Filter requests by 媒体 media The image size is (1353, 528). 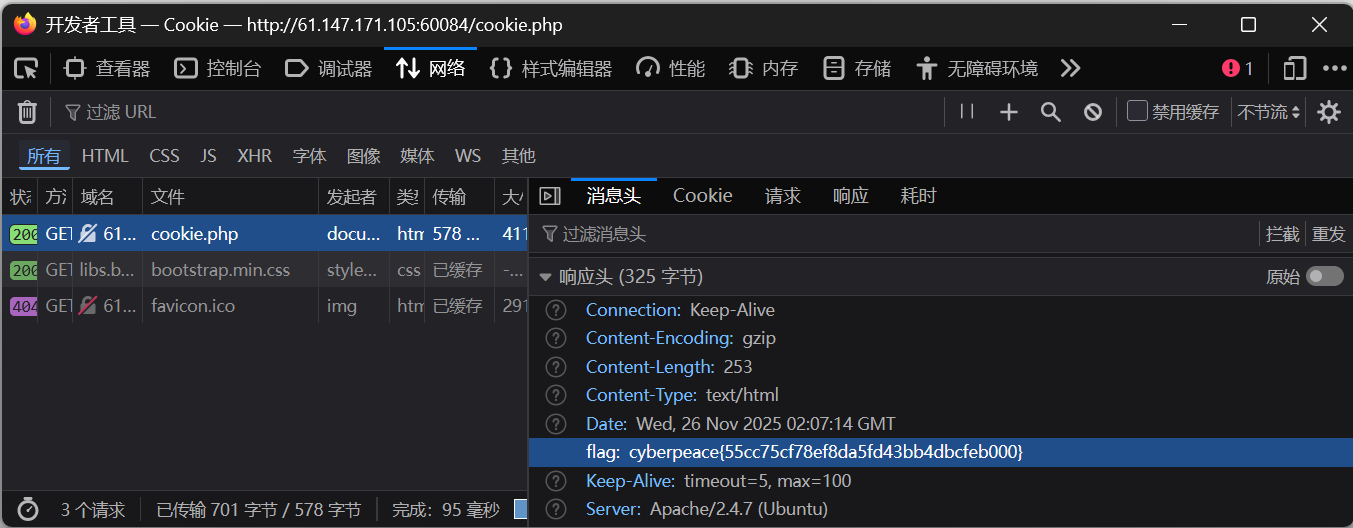[417, 156]
